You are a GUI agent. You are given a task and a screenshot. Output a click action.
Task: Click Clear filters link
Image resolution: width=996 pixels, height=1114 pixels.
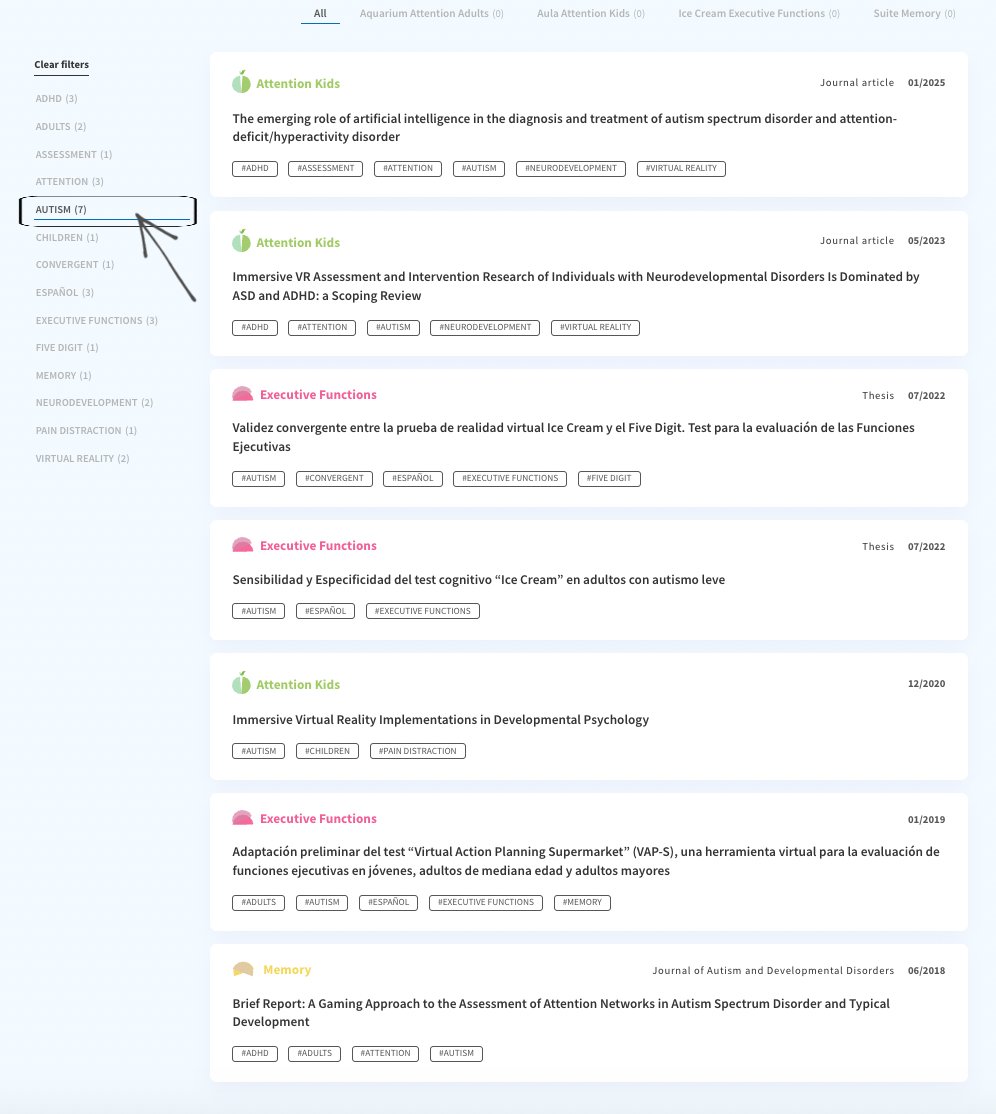point(62,65)
